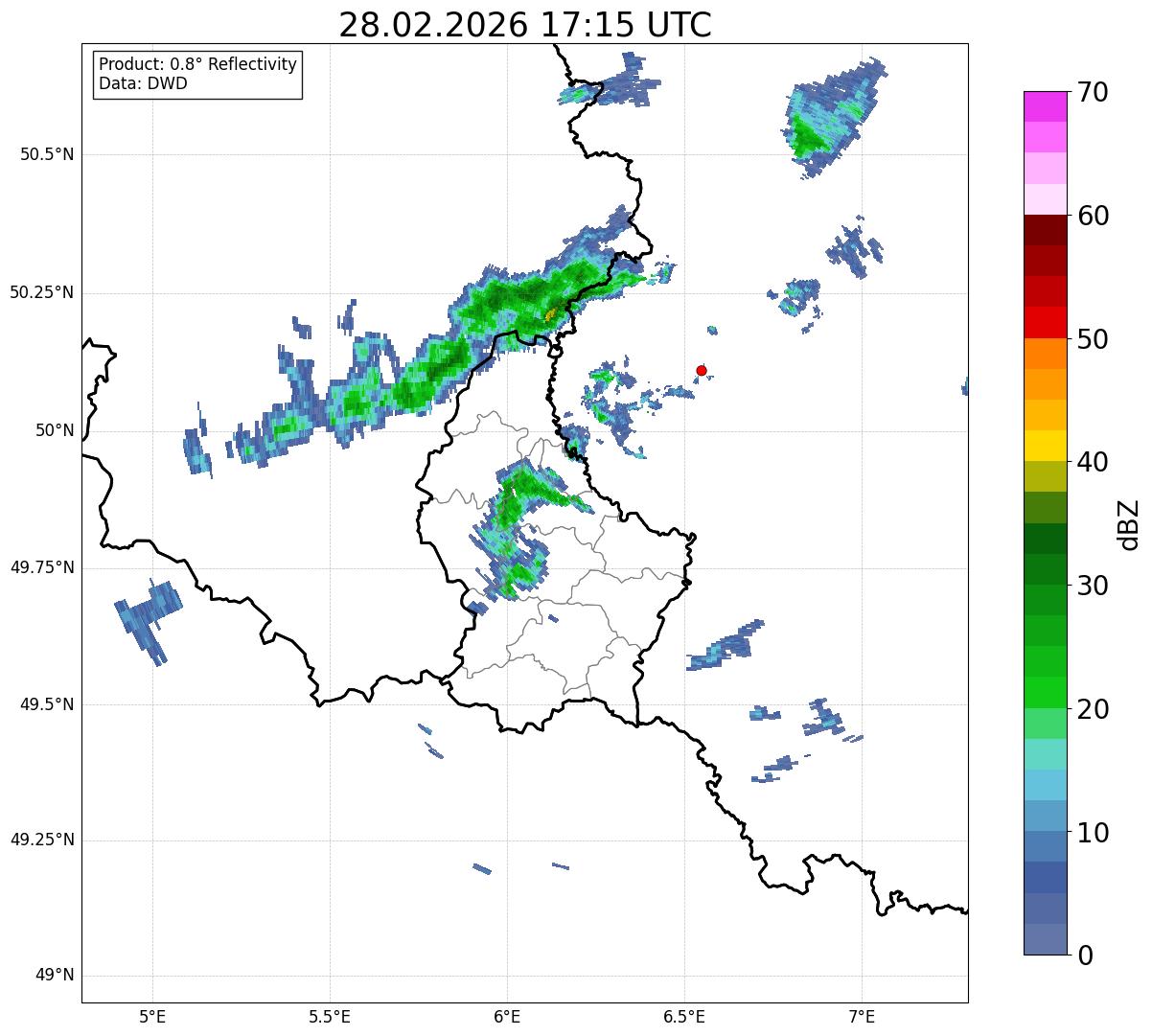Screen dimensions: 1152x1036
Task: Click the latitude label 50.25°N
Action: (x=41, y=293)
